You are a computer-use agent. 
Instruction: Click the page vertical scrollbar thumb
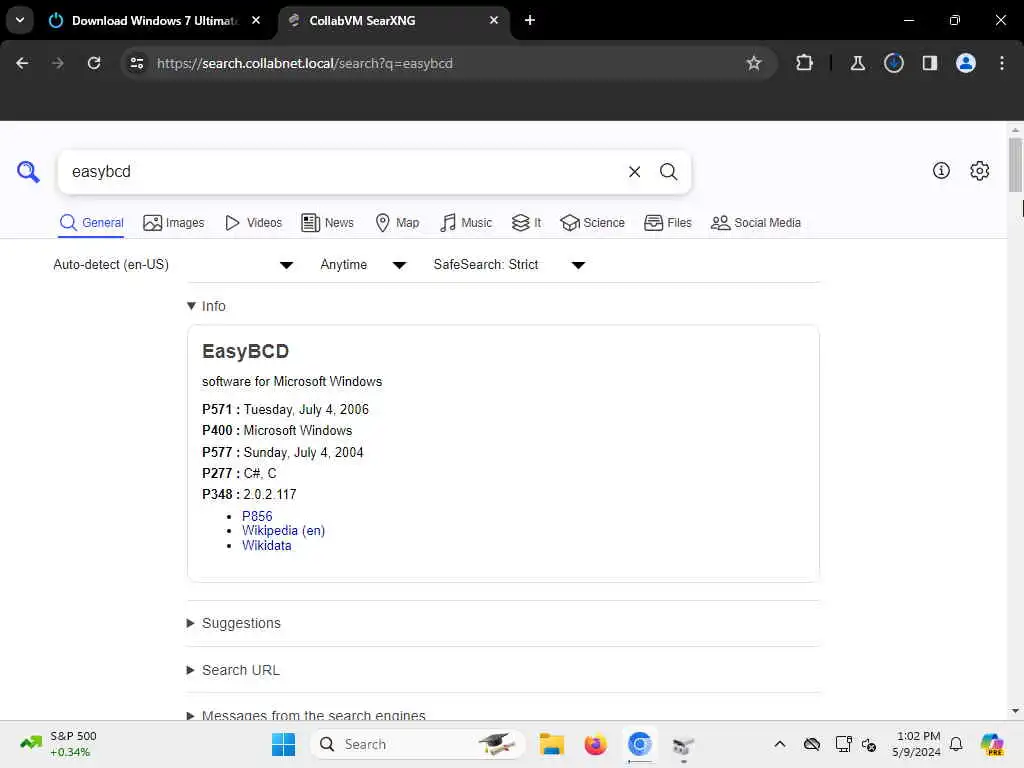(x=1015, y=165)
